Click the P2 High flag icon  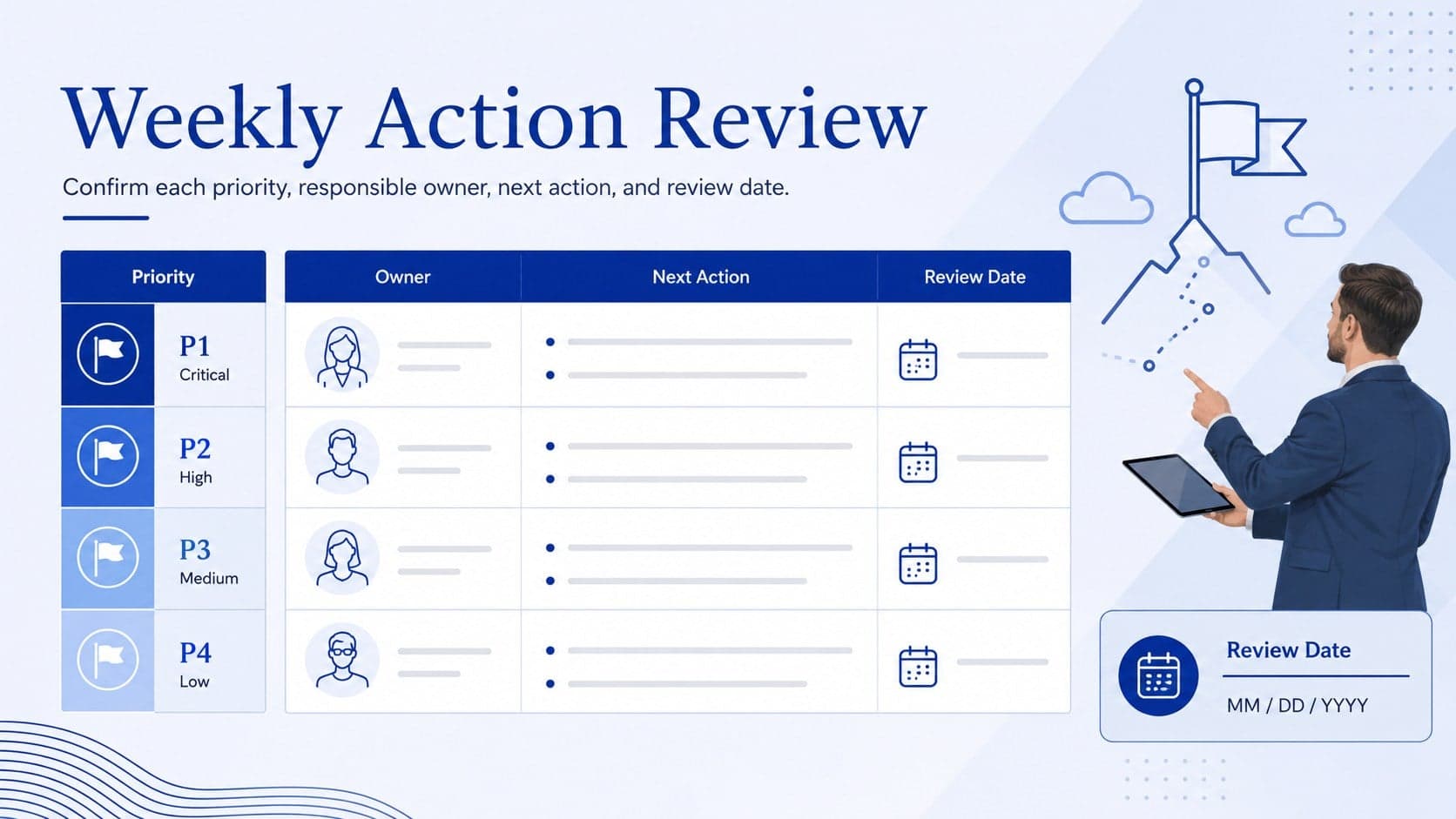(x=108, y=456)
